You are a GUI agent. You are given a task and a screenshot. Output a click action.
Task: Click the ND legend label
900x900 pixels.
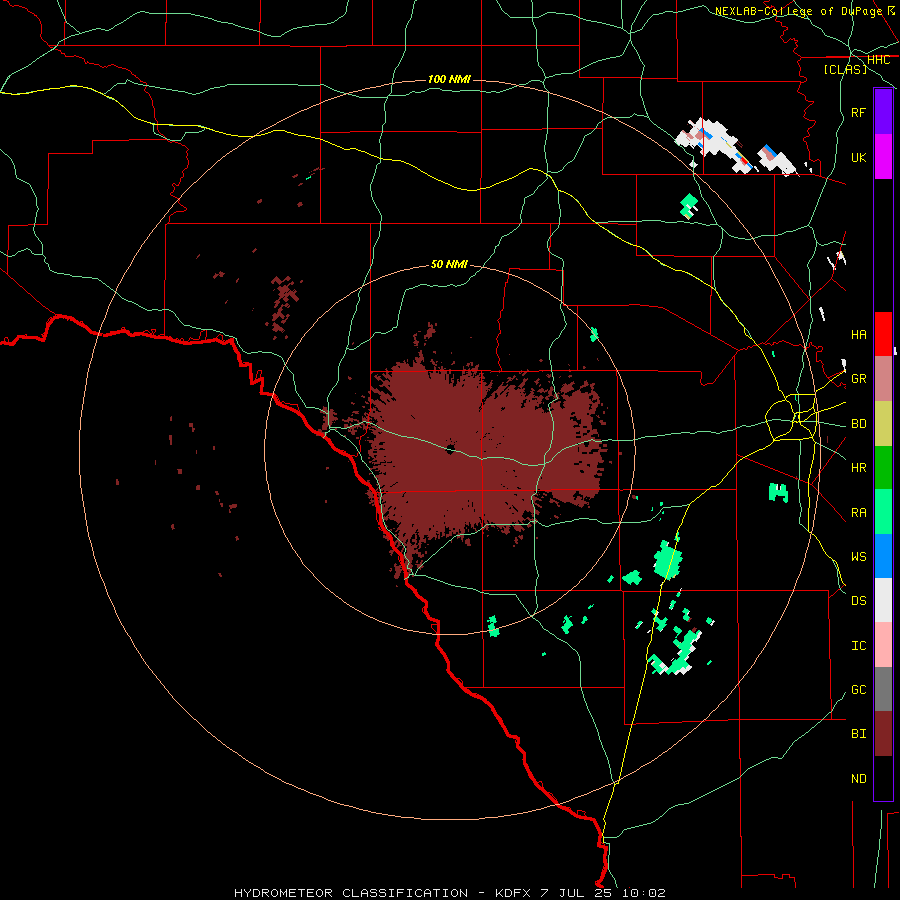pyautogui.click(x=859, y=779)
